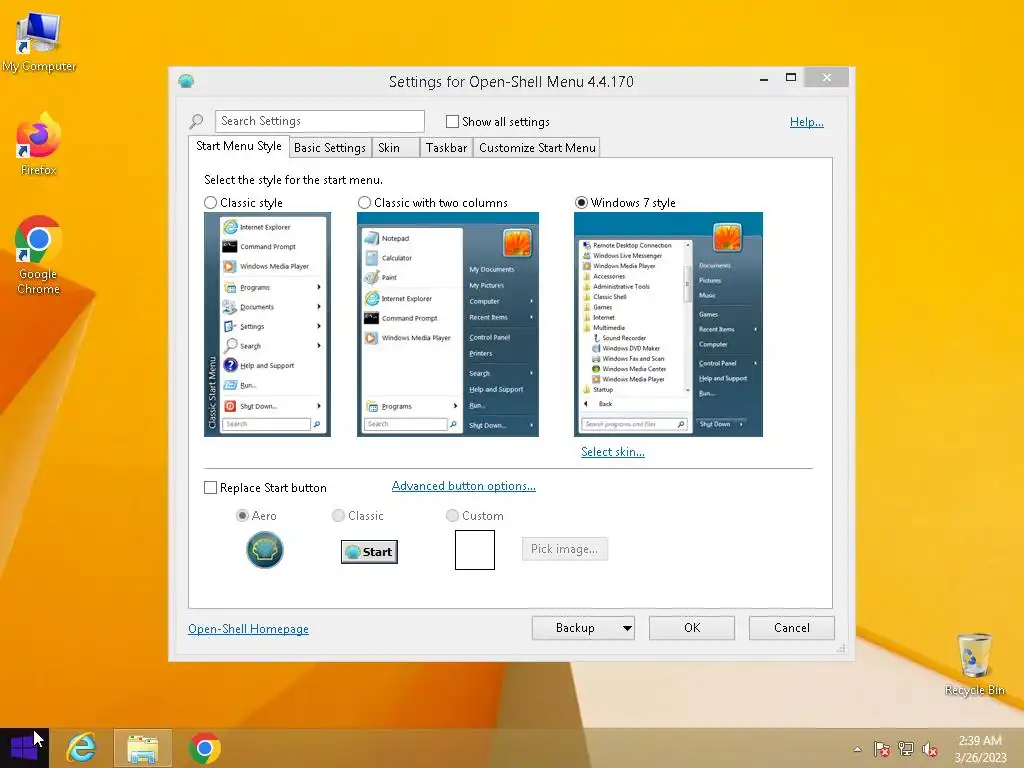Screen dimensions: 1024x768
Task: Switch to the Taskbar tab
Action: pyautogui.click(x=446, y=148)
